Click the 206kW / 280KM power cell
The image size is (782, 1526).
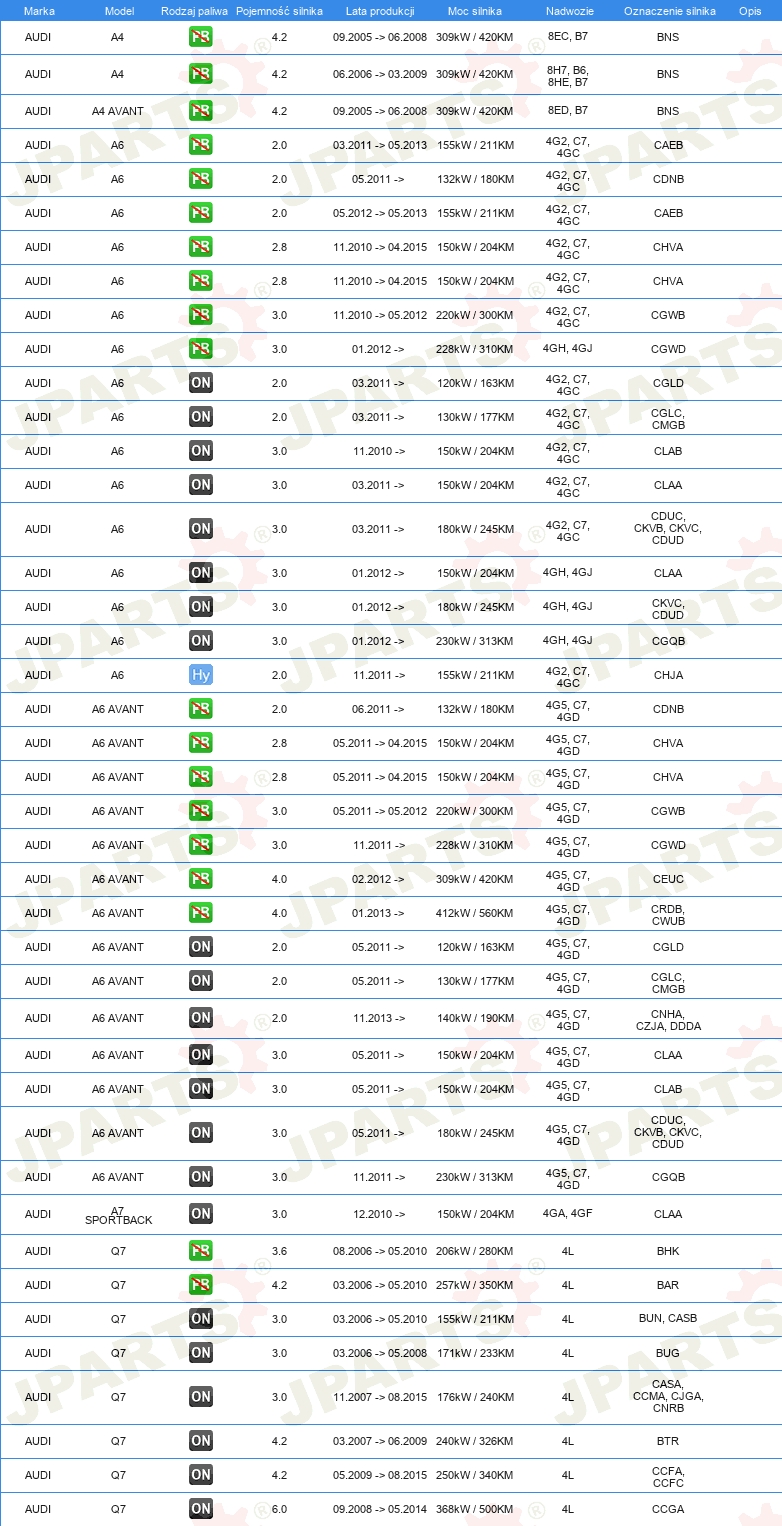click(x=475, y=1251)
